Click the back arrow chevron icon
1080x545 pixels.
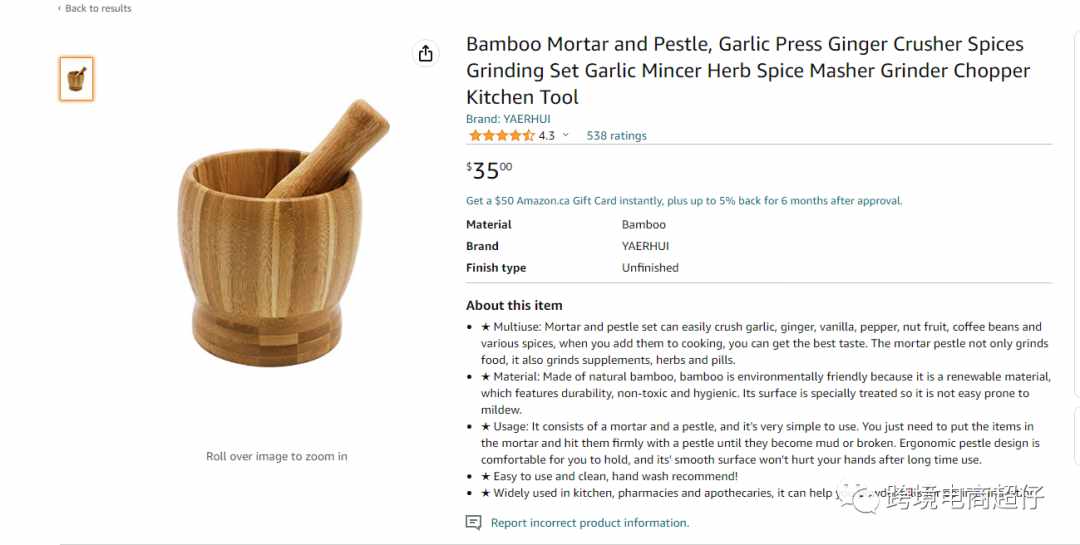pyautogui.click(x=59, y=8)
